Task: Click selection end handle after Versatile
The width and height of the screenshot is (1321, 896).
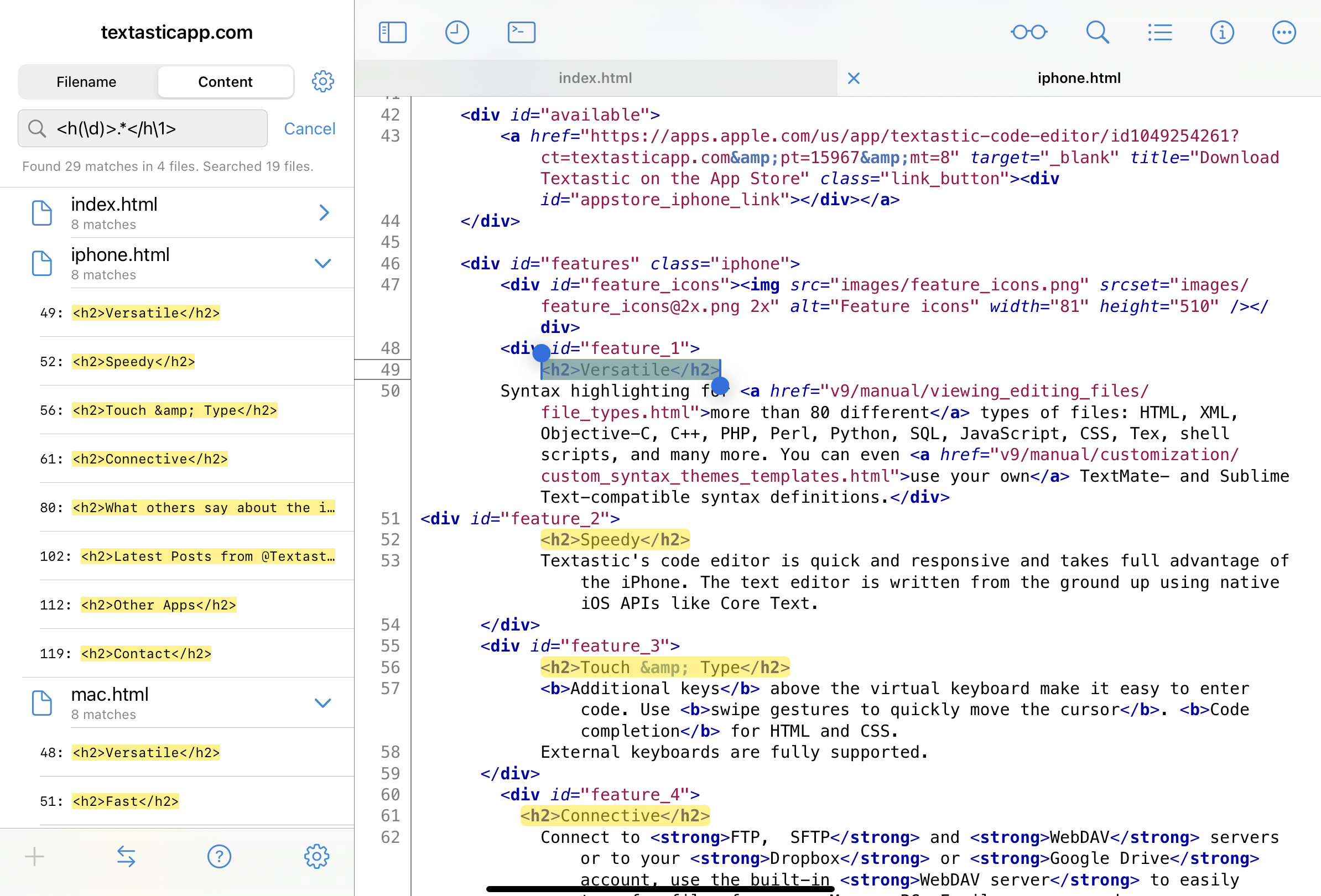Action: pos(720,386)
